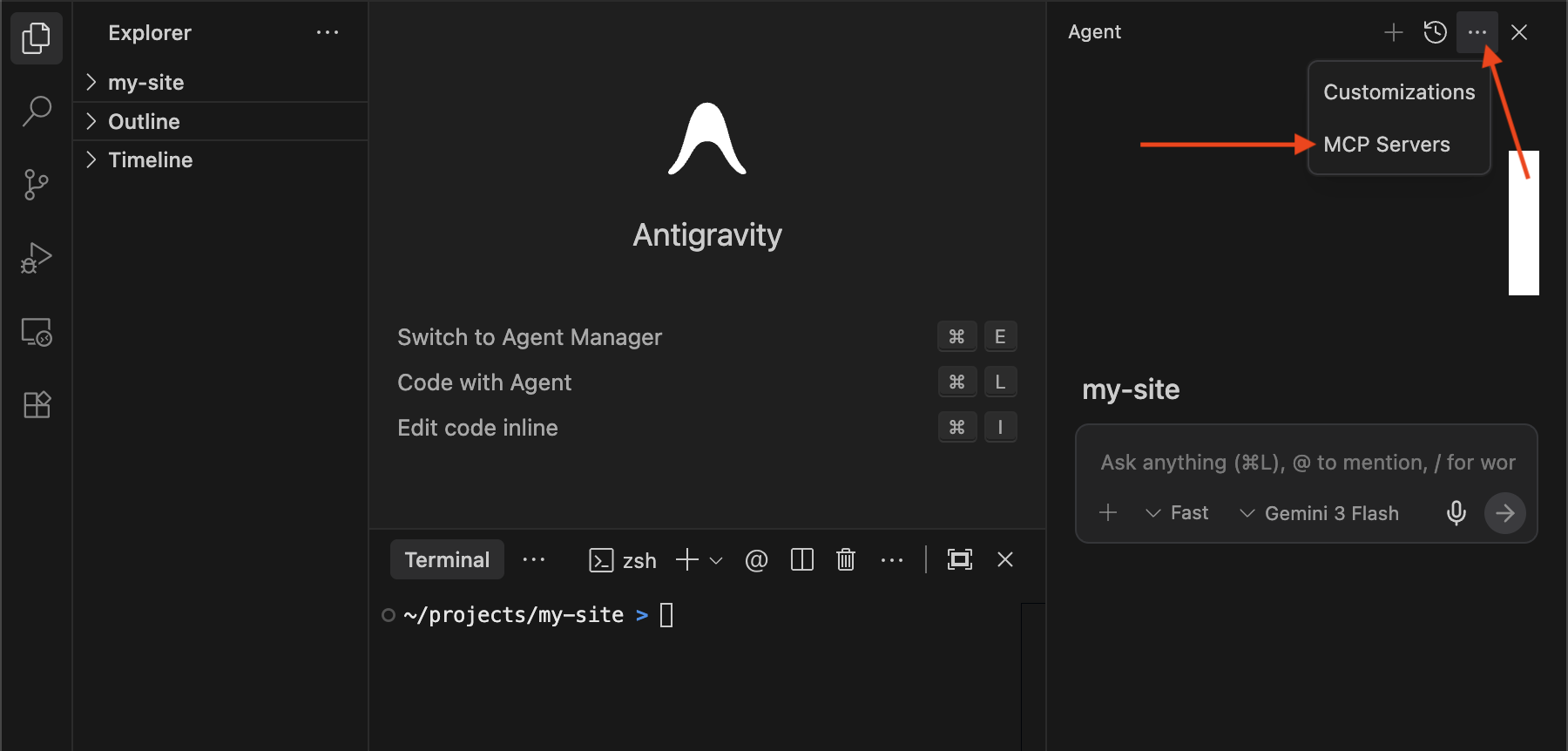Expand the Outline section

click(x=220, y=121)
